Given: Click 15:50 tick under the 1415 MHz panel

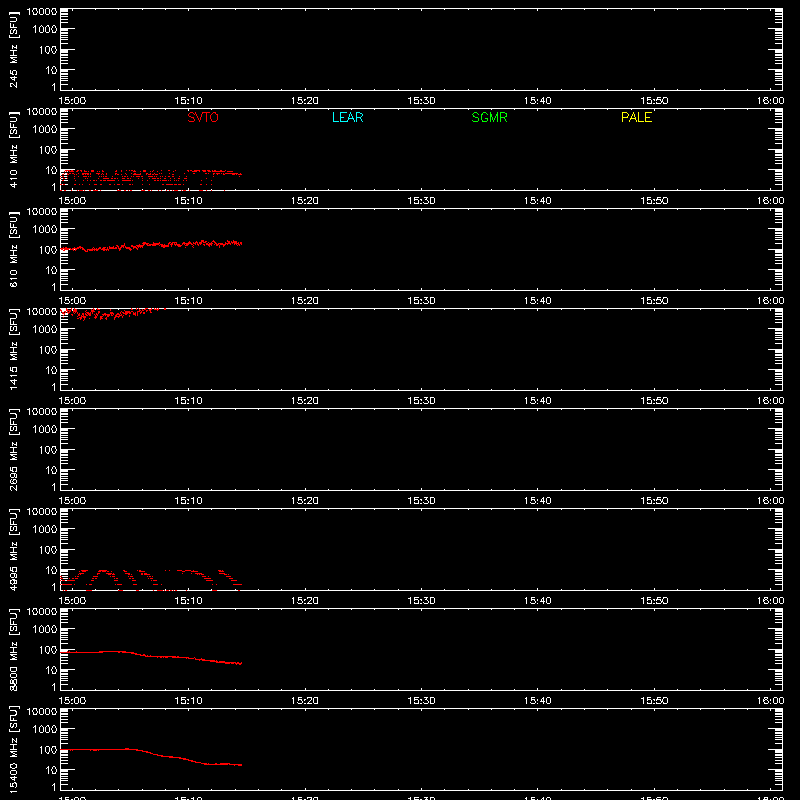Looking at the screenshot, I should pyautogui.click(x=654, y=401).
